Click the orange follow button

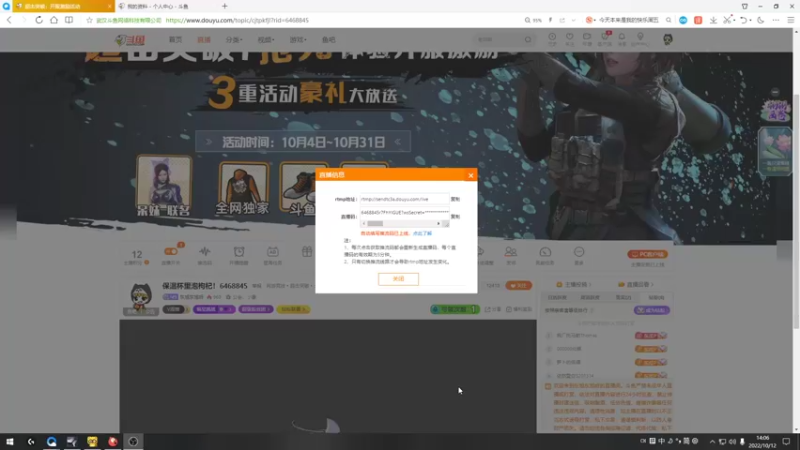(x=518, y=286)
